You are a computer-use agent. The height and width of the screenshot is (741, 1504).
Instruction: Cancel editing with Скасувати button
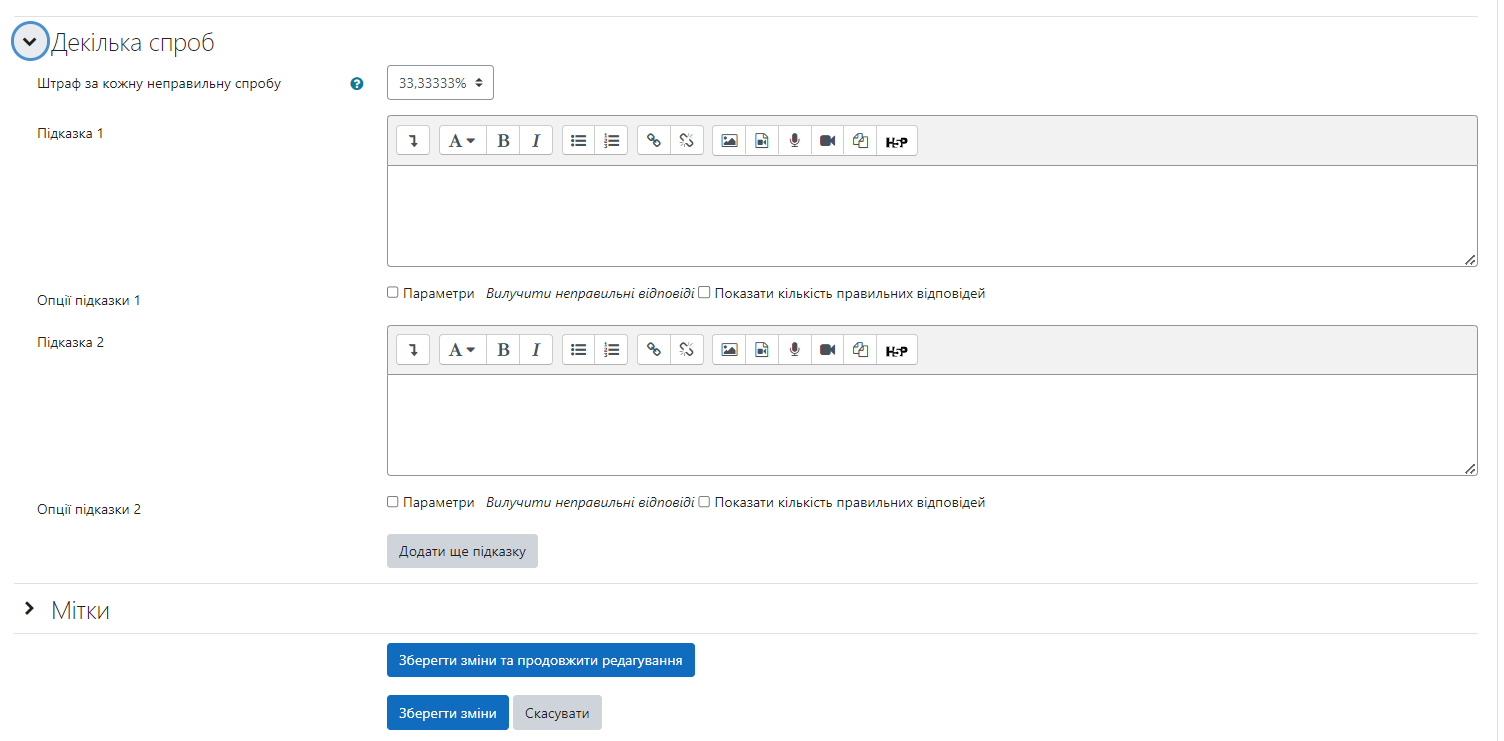557,713
